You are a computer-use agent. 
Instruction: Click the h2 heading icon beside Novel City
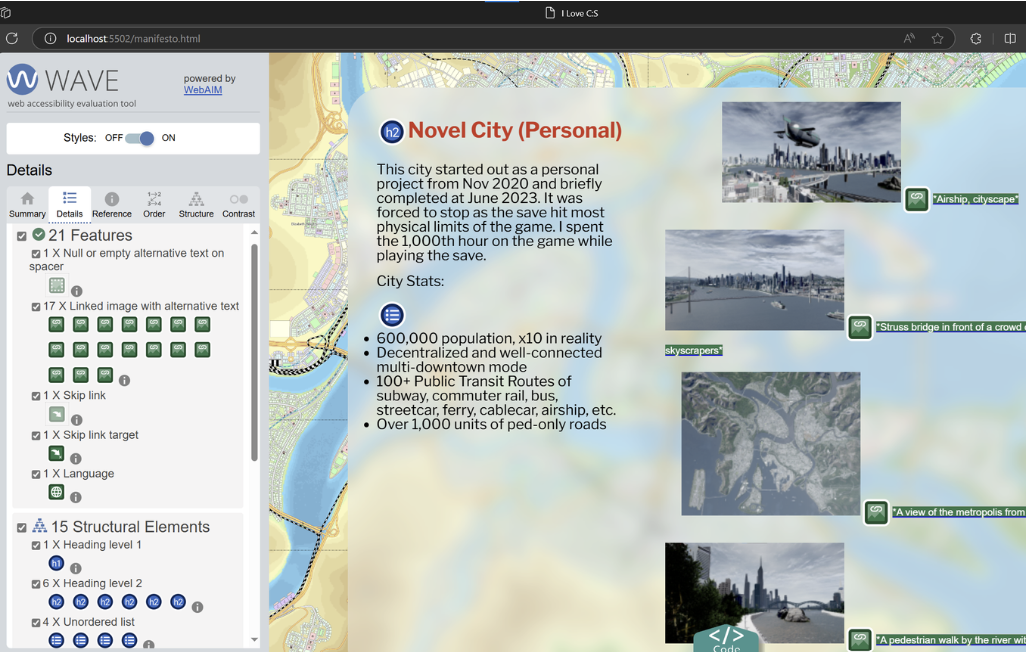click(x=392, y=132)
